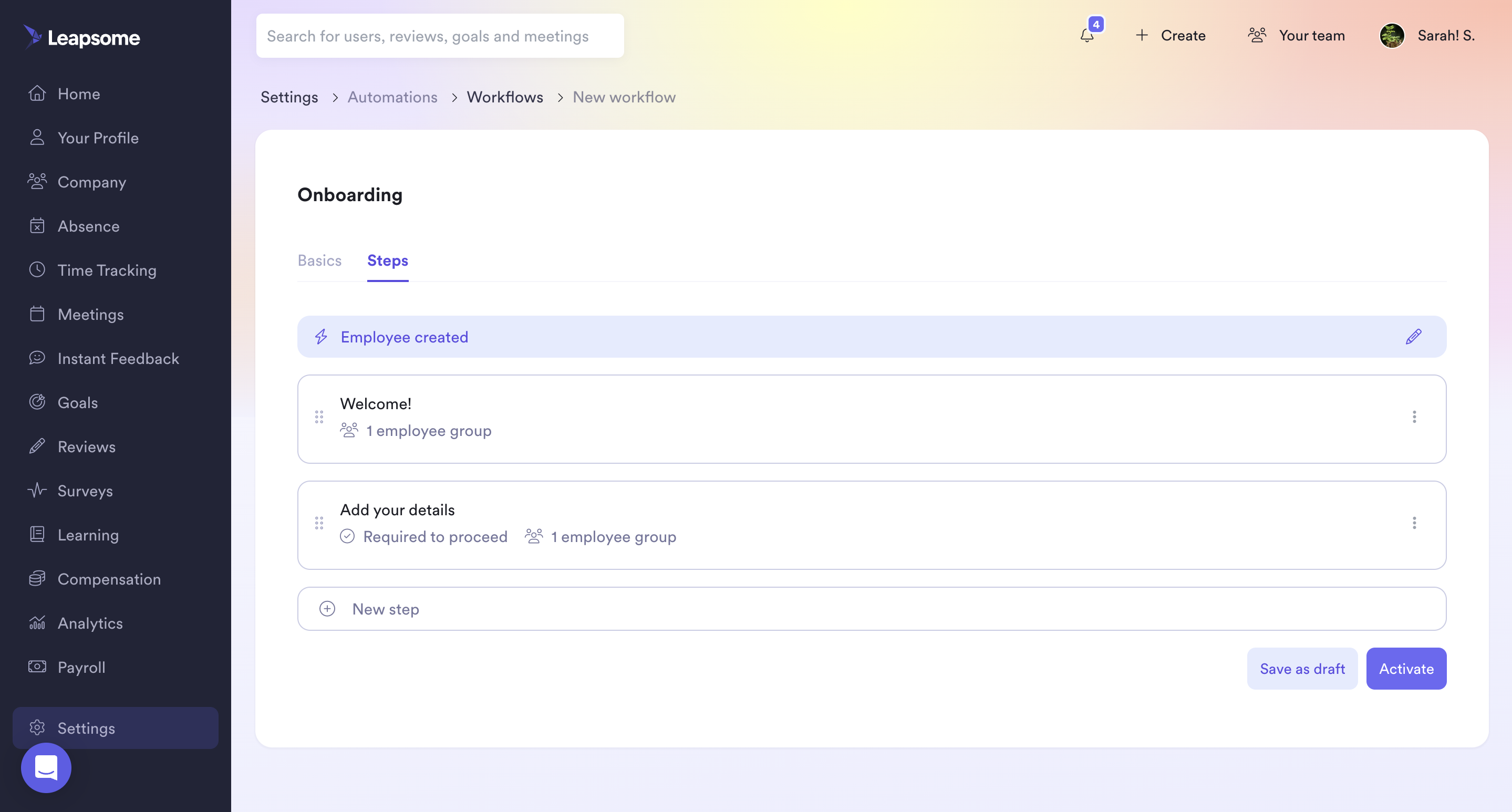Open the Sarah! S. account menu

(1427, 36)
